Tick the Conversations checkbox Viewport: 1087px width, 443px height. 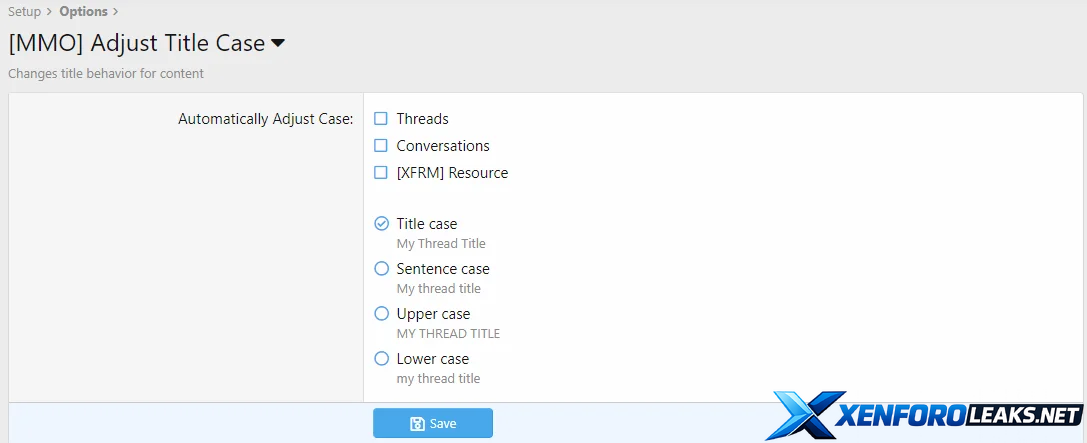(381, 146)
